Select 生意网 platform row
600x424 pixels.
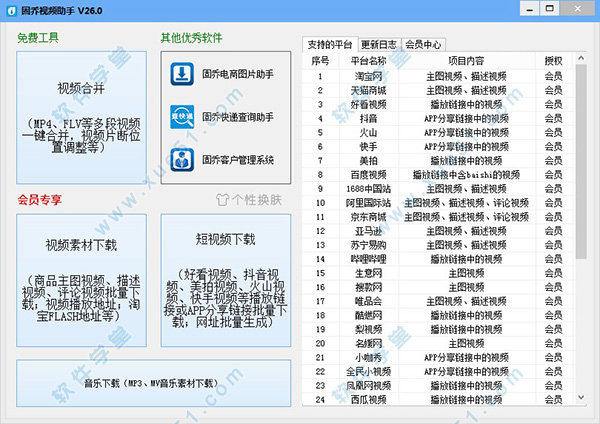tap(438, 273)
